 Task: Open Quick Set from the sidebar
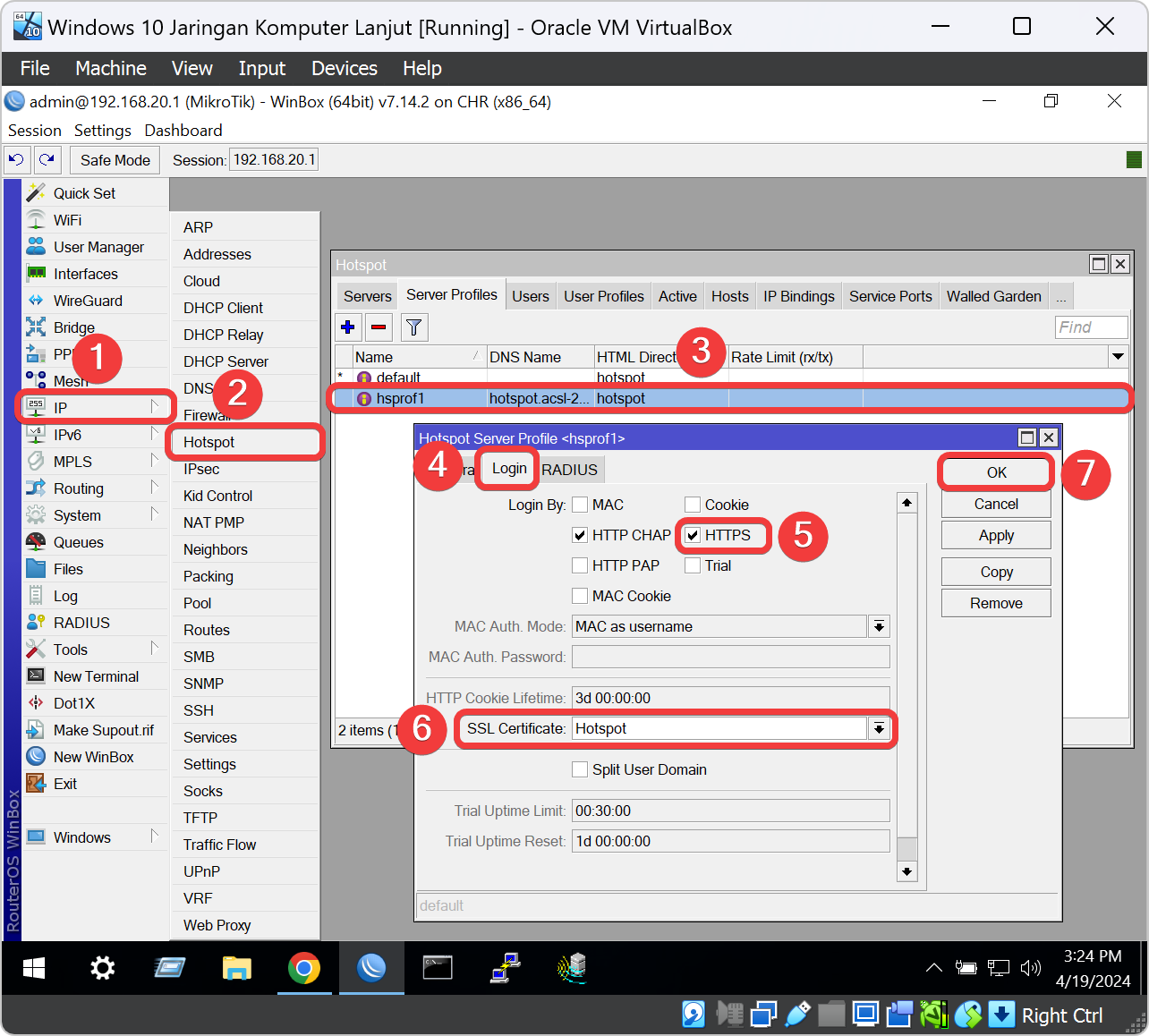pos(84,193)
